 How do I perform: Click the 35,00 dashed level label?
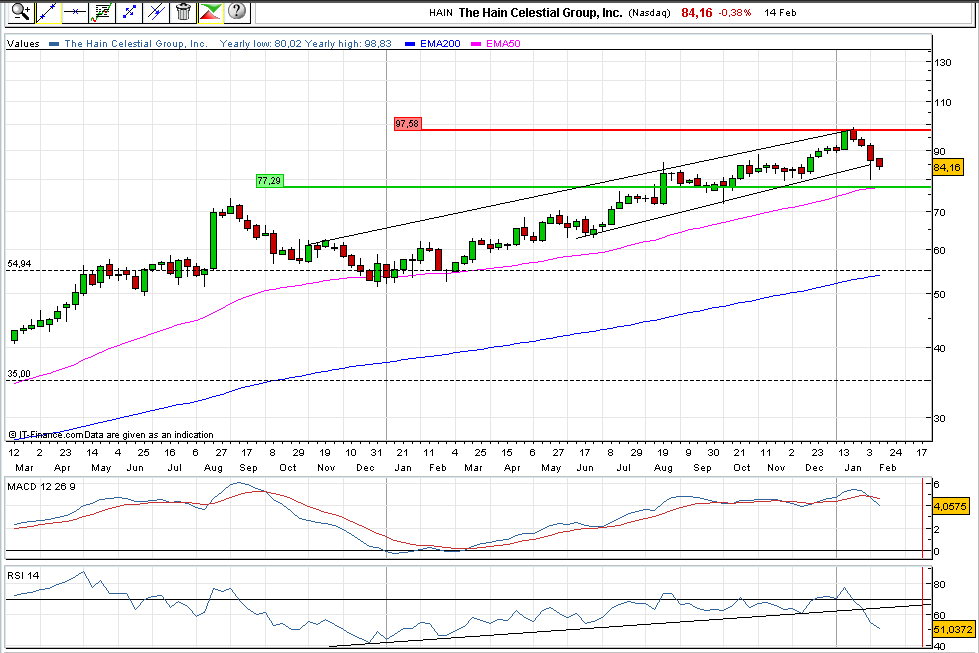pos(19,374)
